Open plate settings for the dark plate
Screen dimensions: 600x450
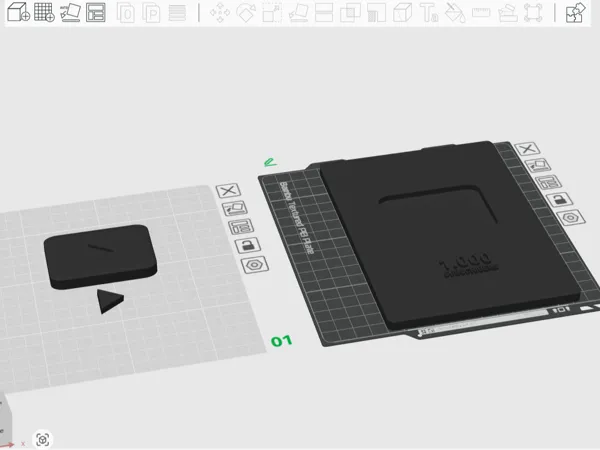(x=571, y=218)
